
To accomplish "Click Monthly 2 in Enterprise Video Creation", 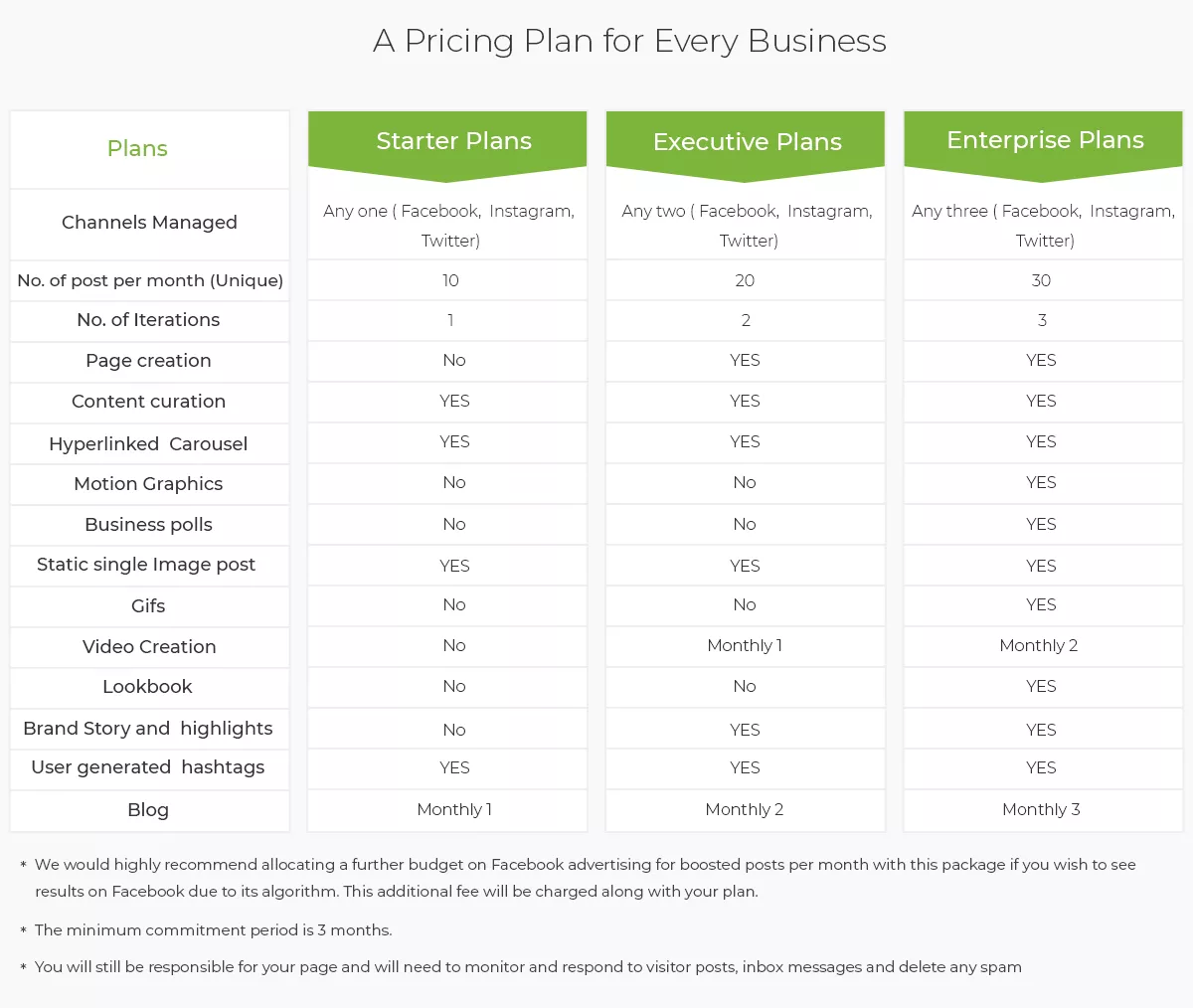I will tap(1039, 646).
